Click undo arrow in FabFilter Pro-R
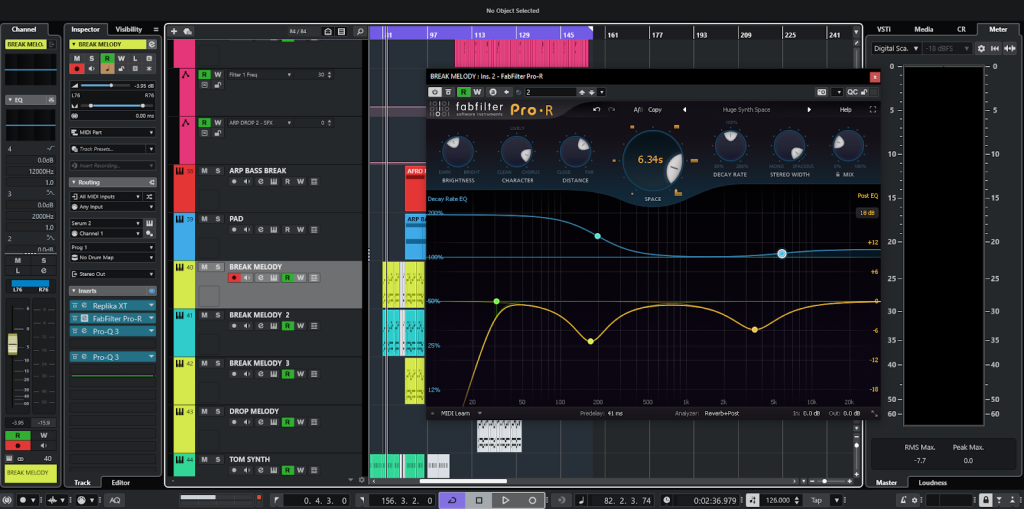This screenshot has height=509, width=1024. pos(597,109)
